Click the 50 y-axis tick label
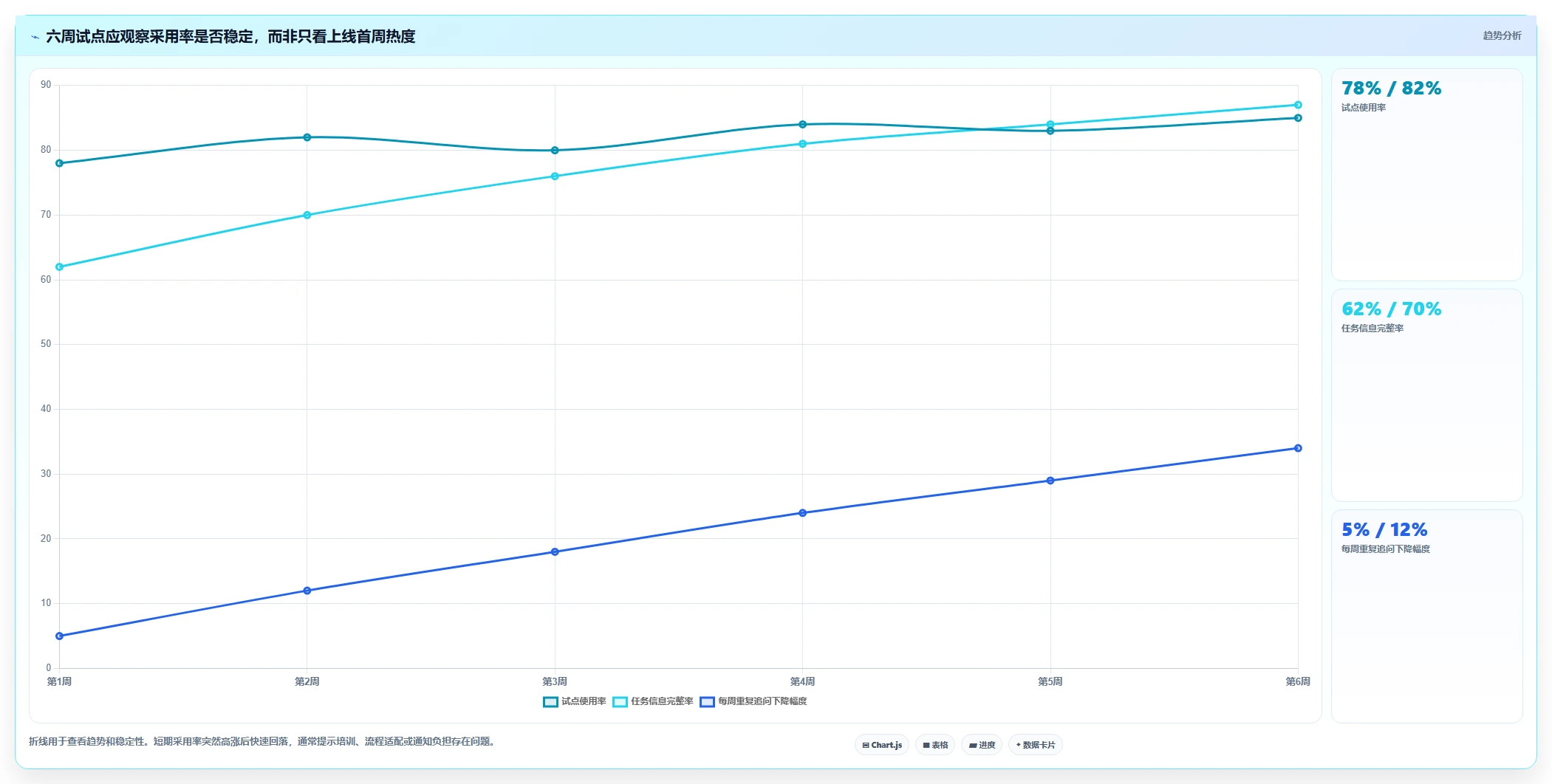 pos(46,344)
